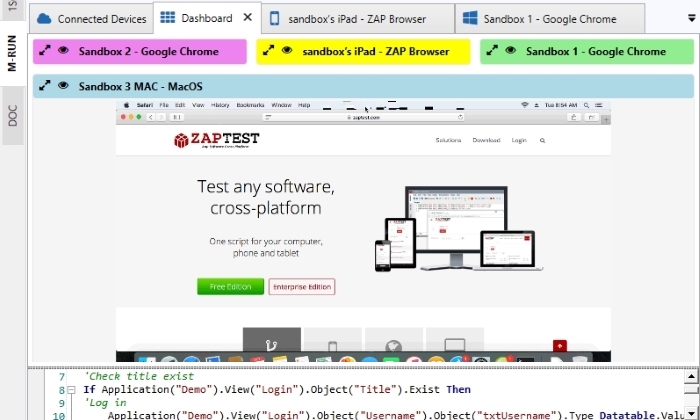The image size is (700, 420).
Task: Open the Window menu in the Mac view
Action: click(281, 105)
